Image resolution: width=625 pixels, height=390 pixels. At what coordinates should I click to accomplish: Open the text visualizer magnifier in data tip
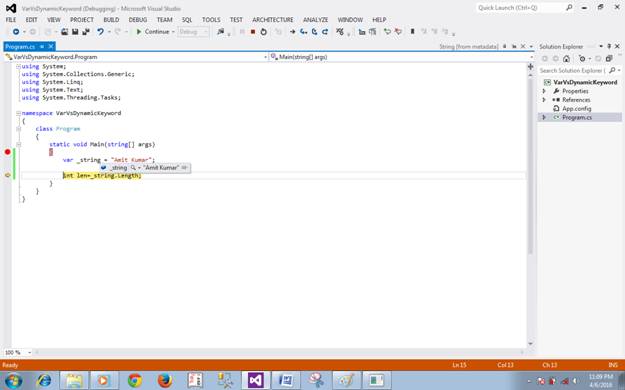pos(133,167)
